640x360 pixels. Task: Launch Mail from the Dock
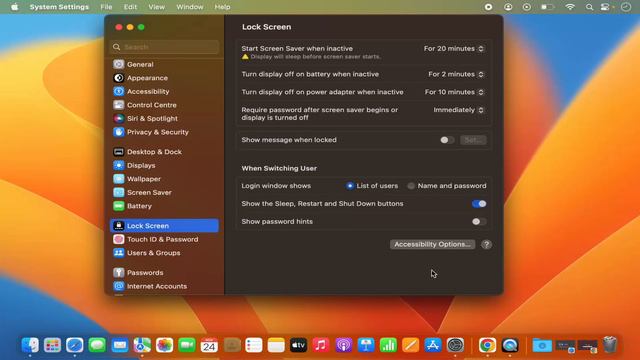click(120, 345)
